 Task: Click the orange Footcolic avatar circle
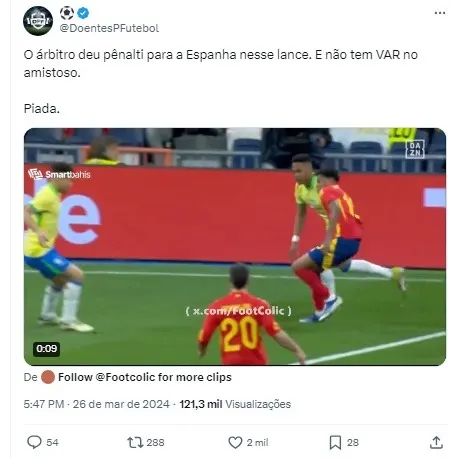pos(48,377)
